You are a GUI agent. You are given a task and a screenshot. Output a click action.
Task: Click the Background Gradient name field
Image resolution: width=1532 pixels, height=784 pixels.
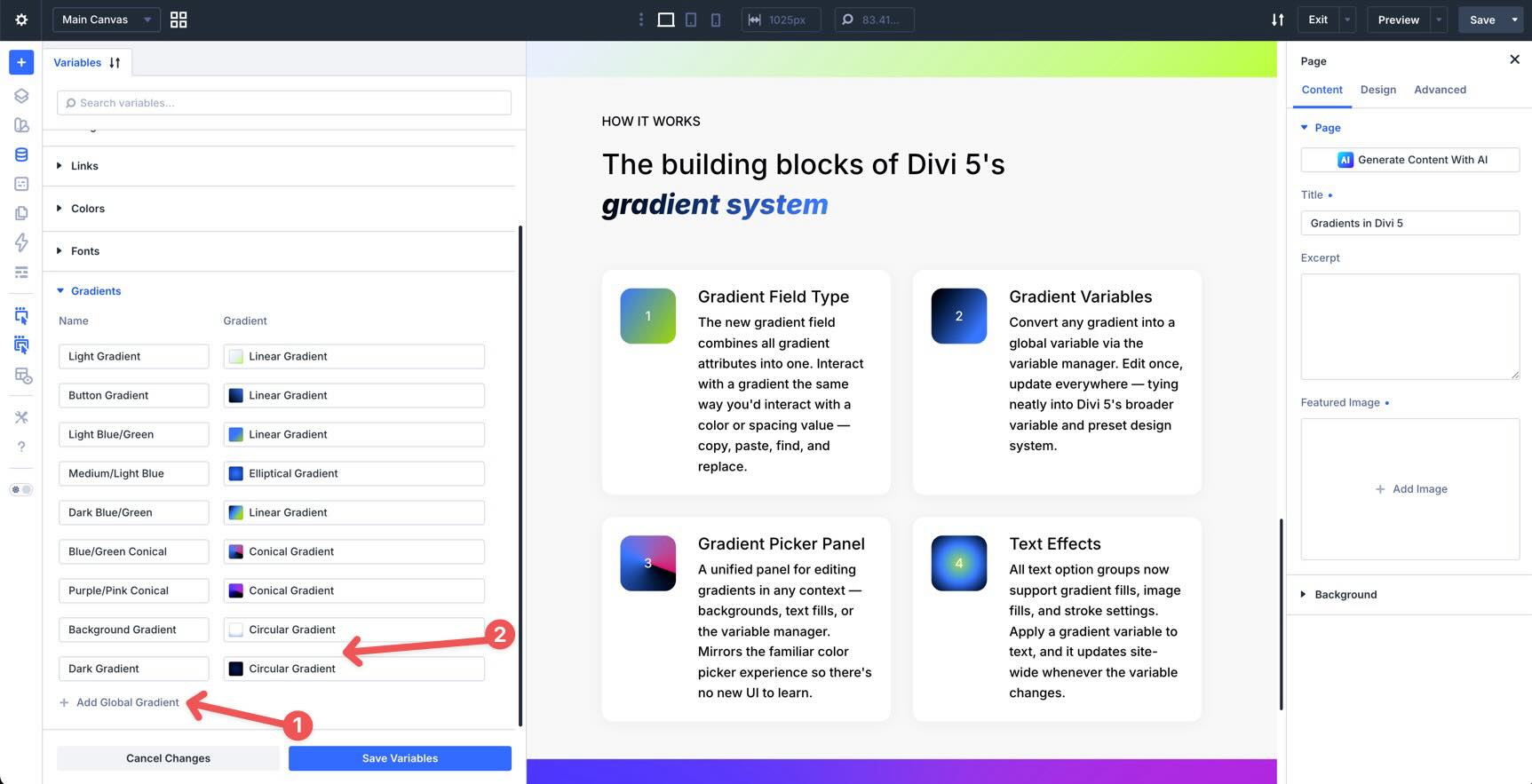(134, 630)
